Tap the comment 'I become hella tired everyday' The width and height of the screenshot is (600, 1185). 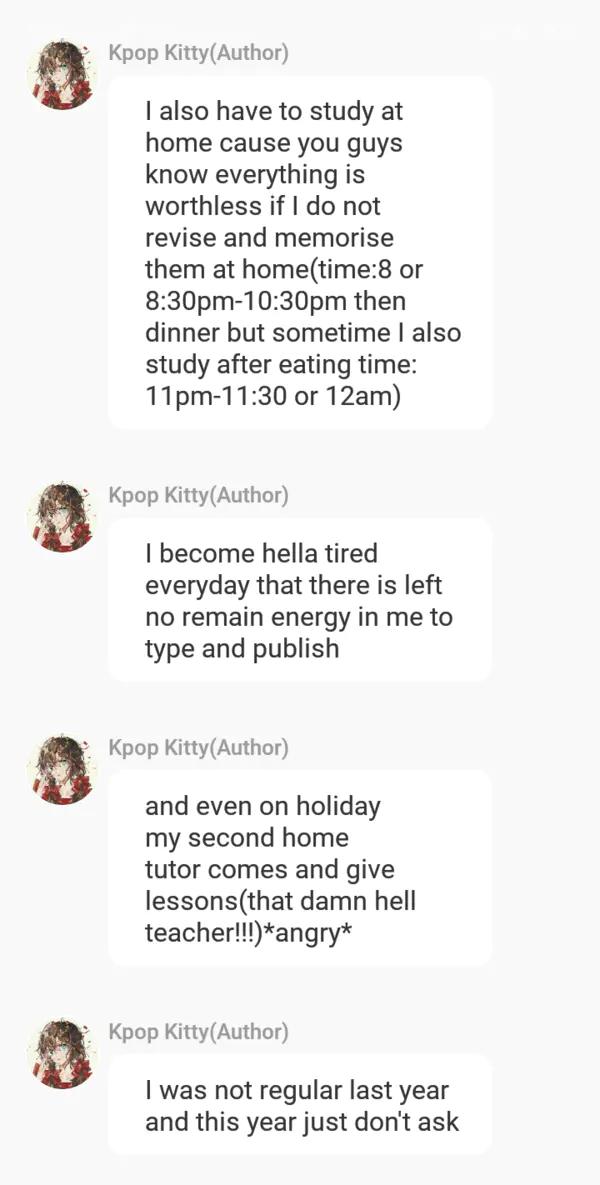click(300, 600)
